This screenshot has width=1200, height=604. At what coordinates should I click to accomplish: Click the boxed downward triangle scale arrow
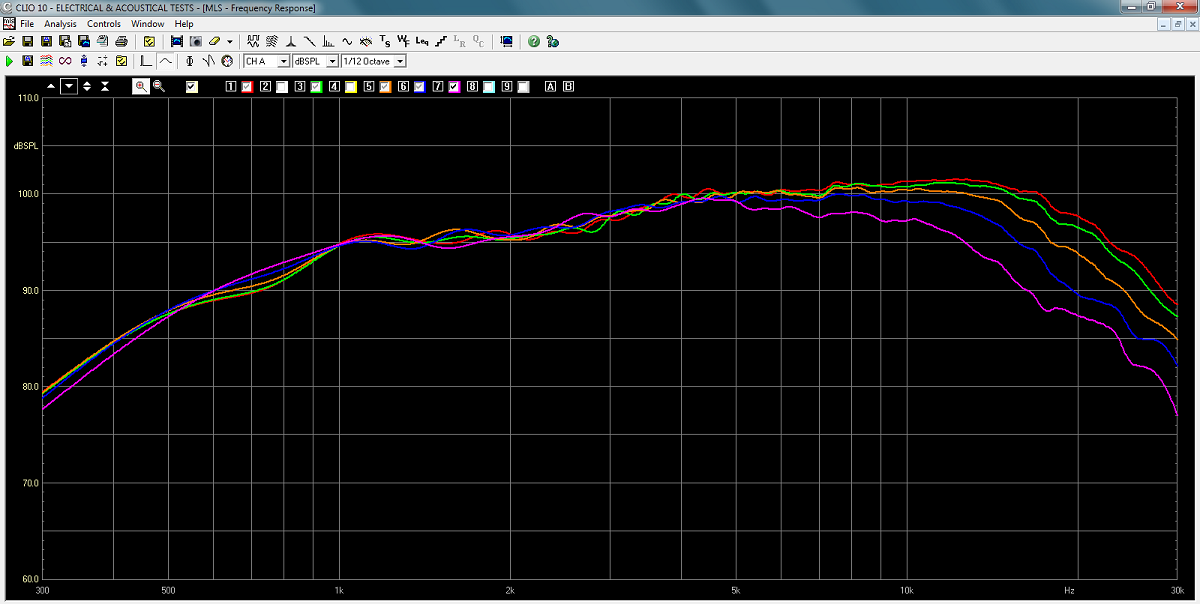69,86
